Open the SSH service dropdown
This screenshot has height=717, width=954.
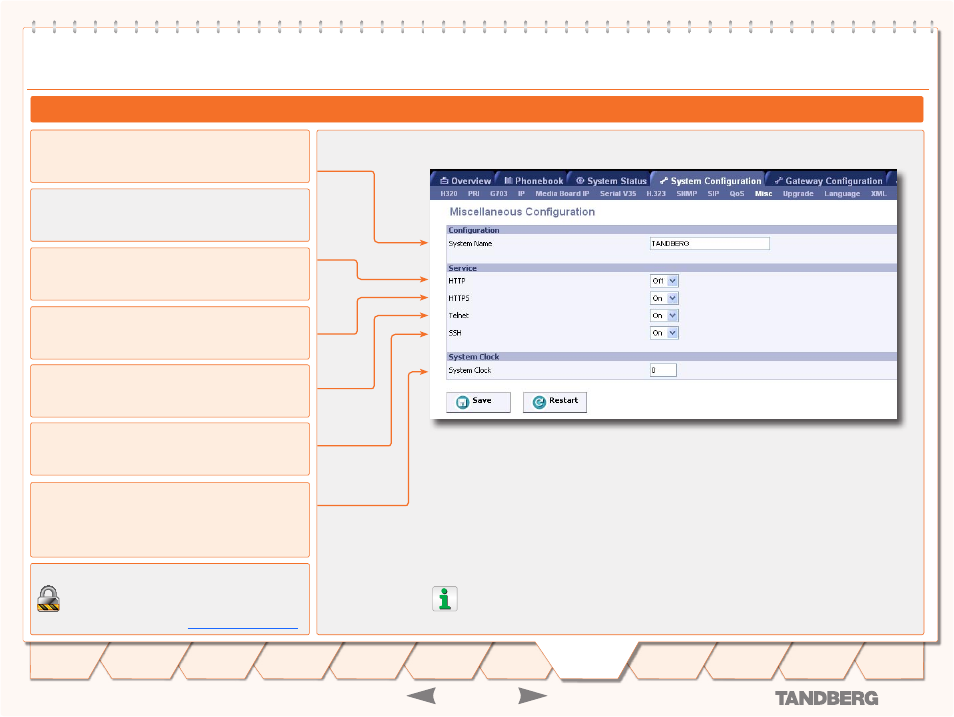[664, 333]
